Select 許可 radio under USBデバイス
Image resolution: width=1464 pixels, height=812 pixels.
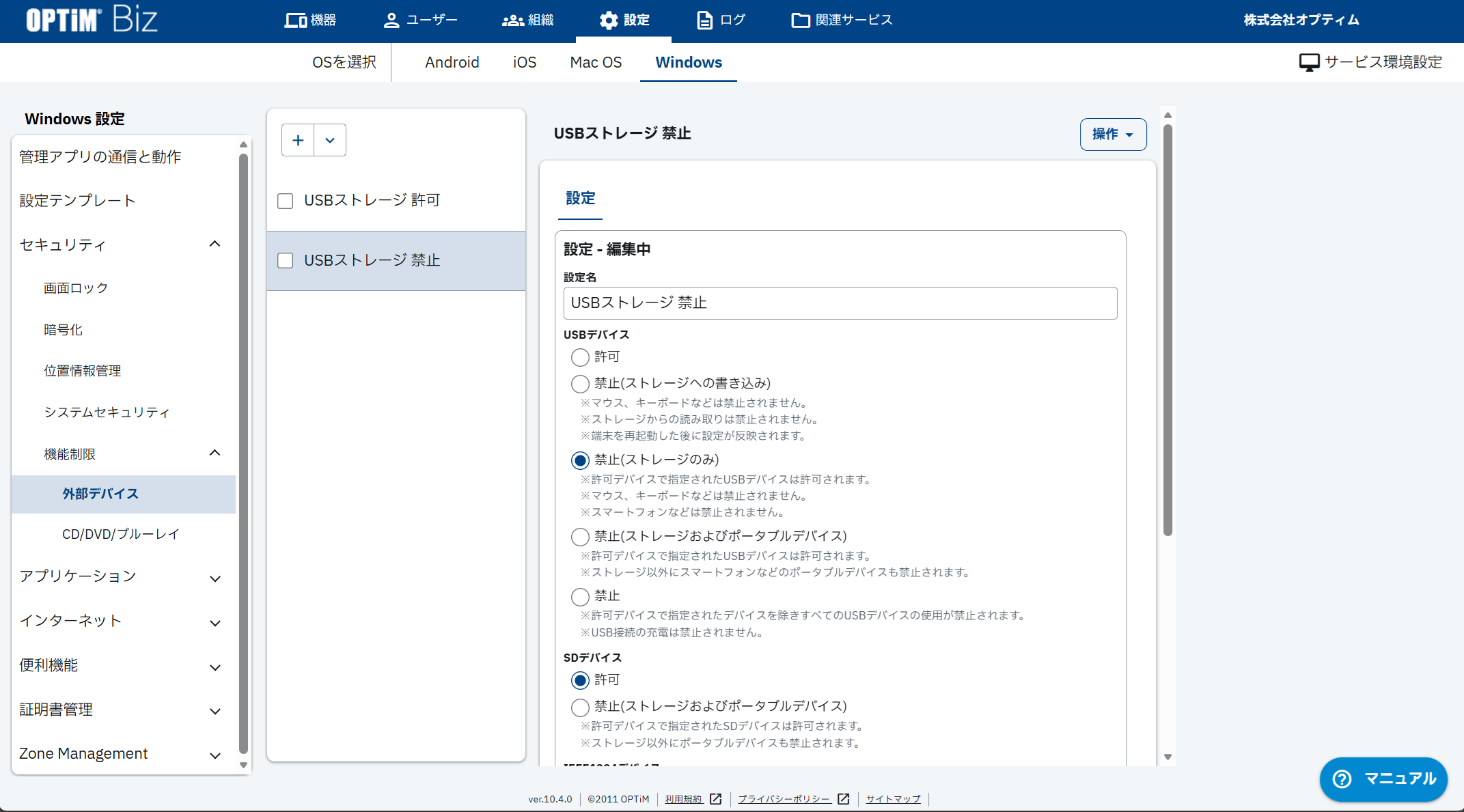tap(580, 357)
